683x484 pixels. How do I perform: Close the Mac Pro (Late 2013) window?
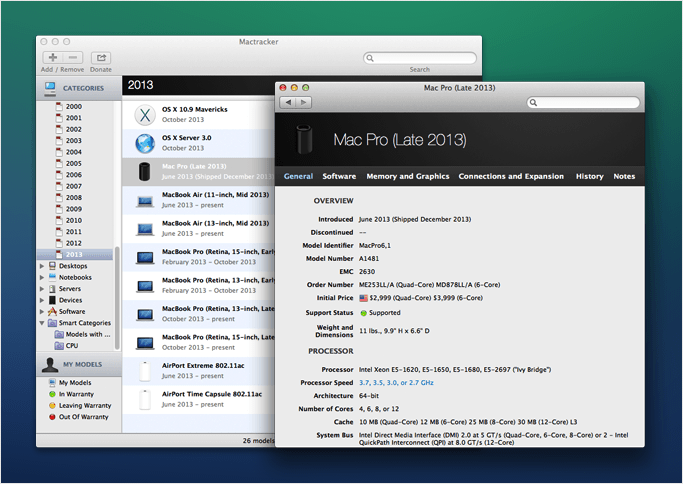click(x=283, y=88)
